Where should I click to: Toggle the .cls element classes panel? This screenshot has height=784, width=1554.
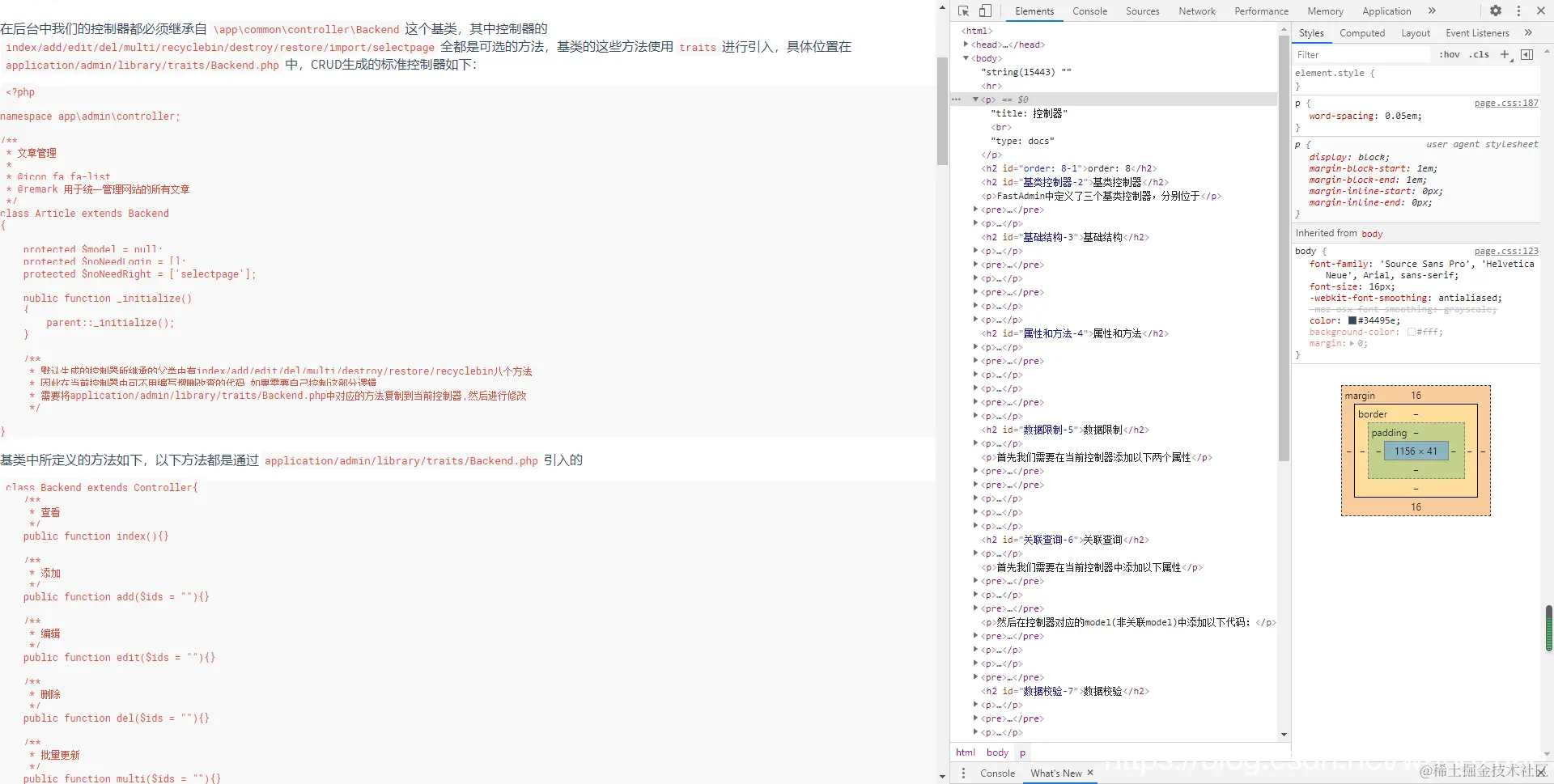point(1480,54)
